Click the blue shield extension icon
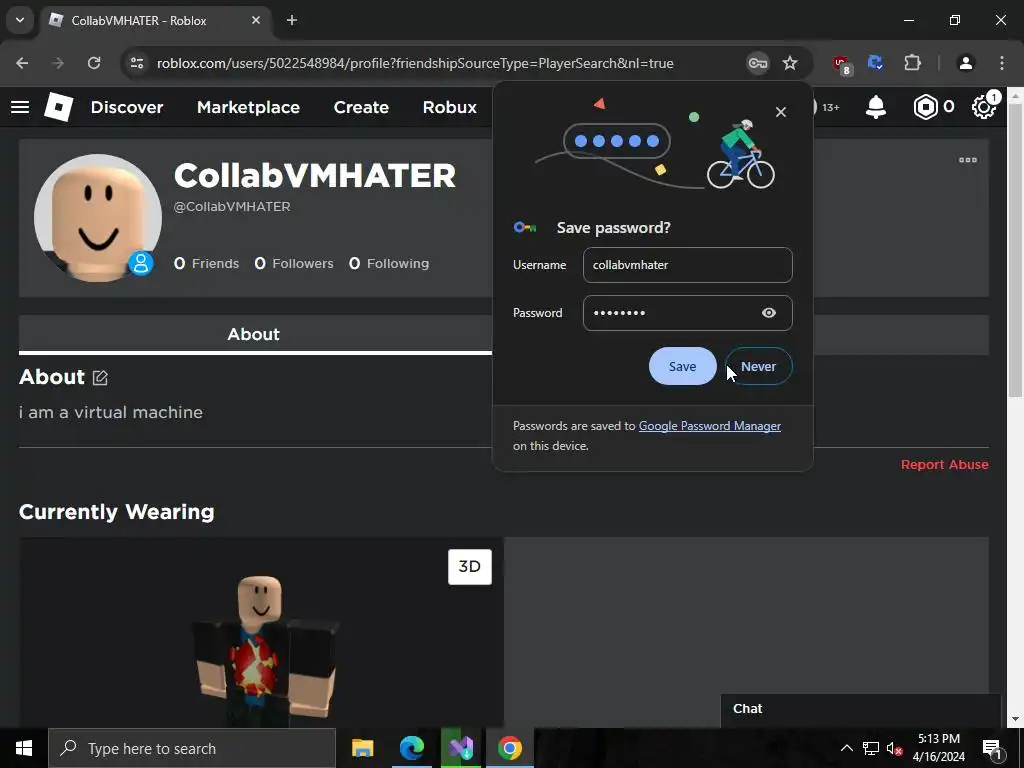1024x768 pixels. (x=875, y=63)
